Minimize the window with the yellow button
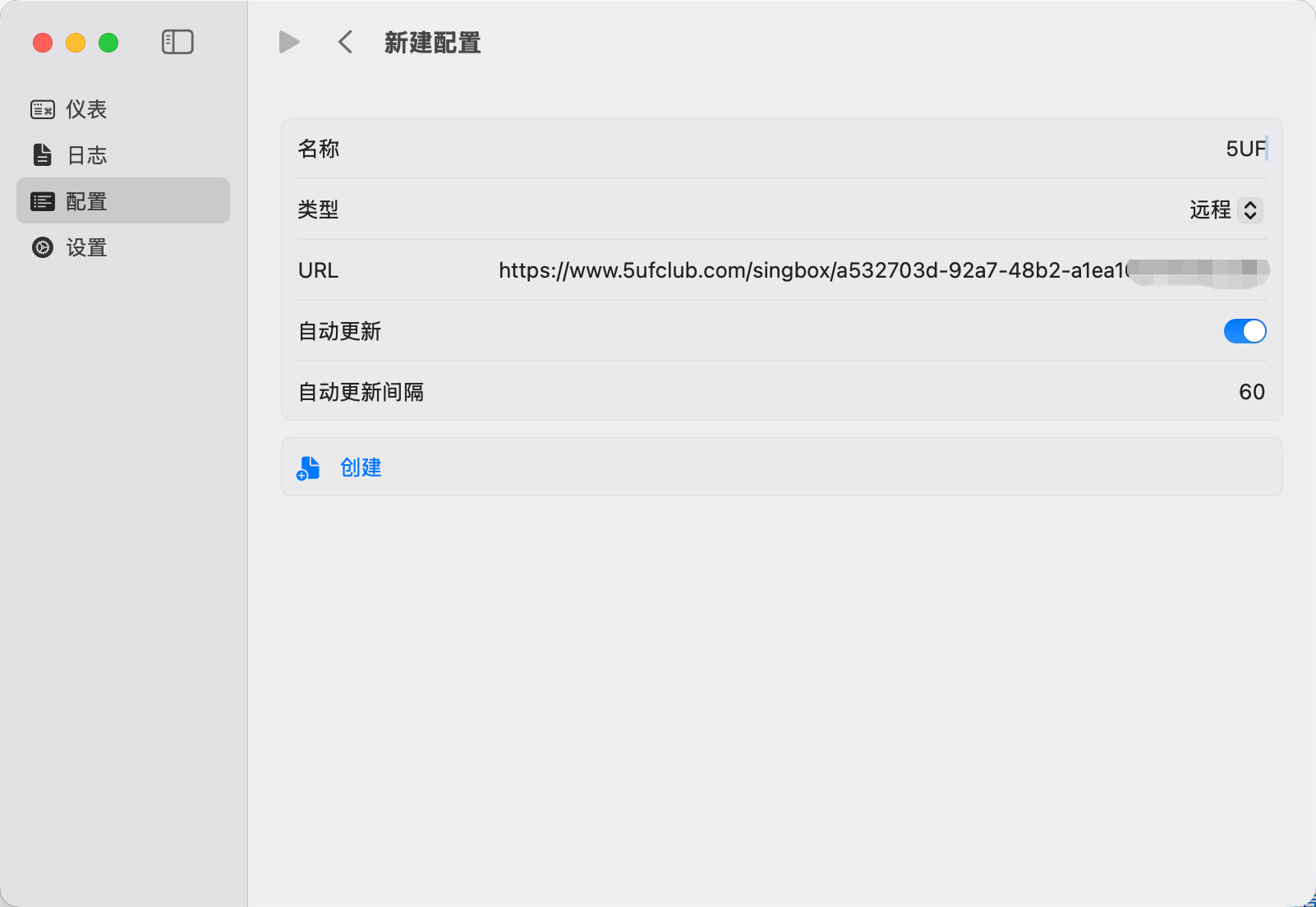The height and width of the screenshot is (907, 1316). pyautogui.click(x=76, y=43)
